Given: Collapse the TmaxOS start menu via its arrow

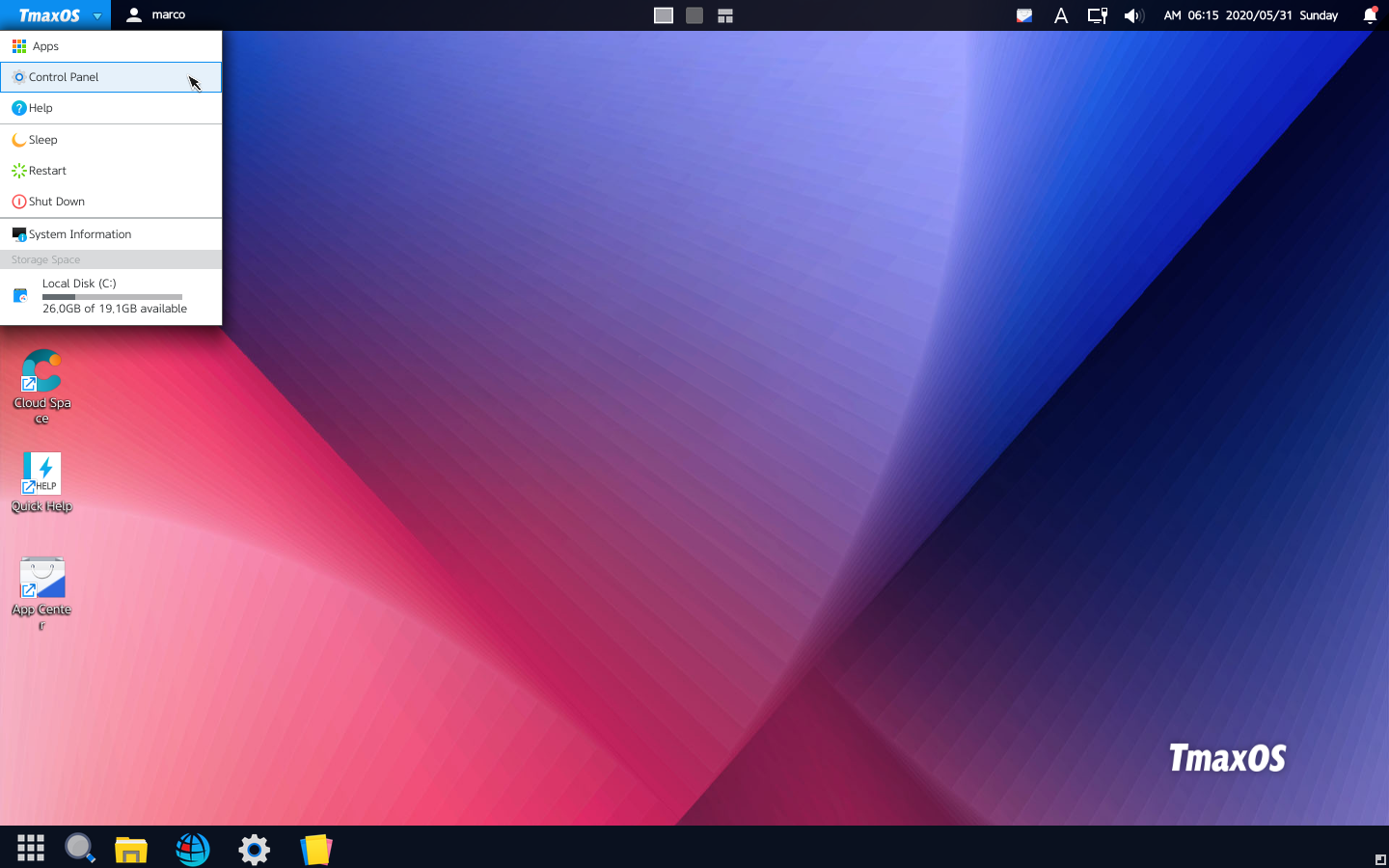Looking at the screenshot, I should click(x=95, y=15).
